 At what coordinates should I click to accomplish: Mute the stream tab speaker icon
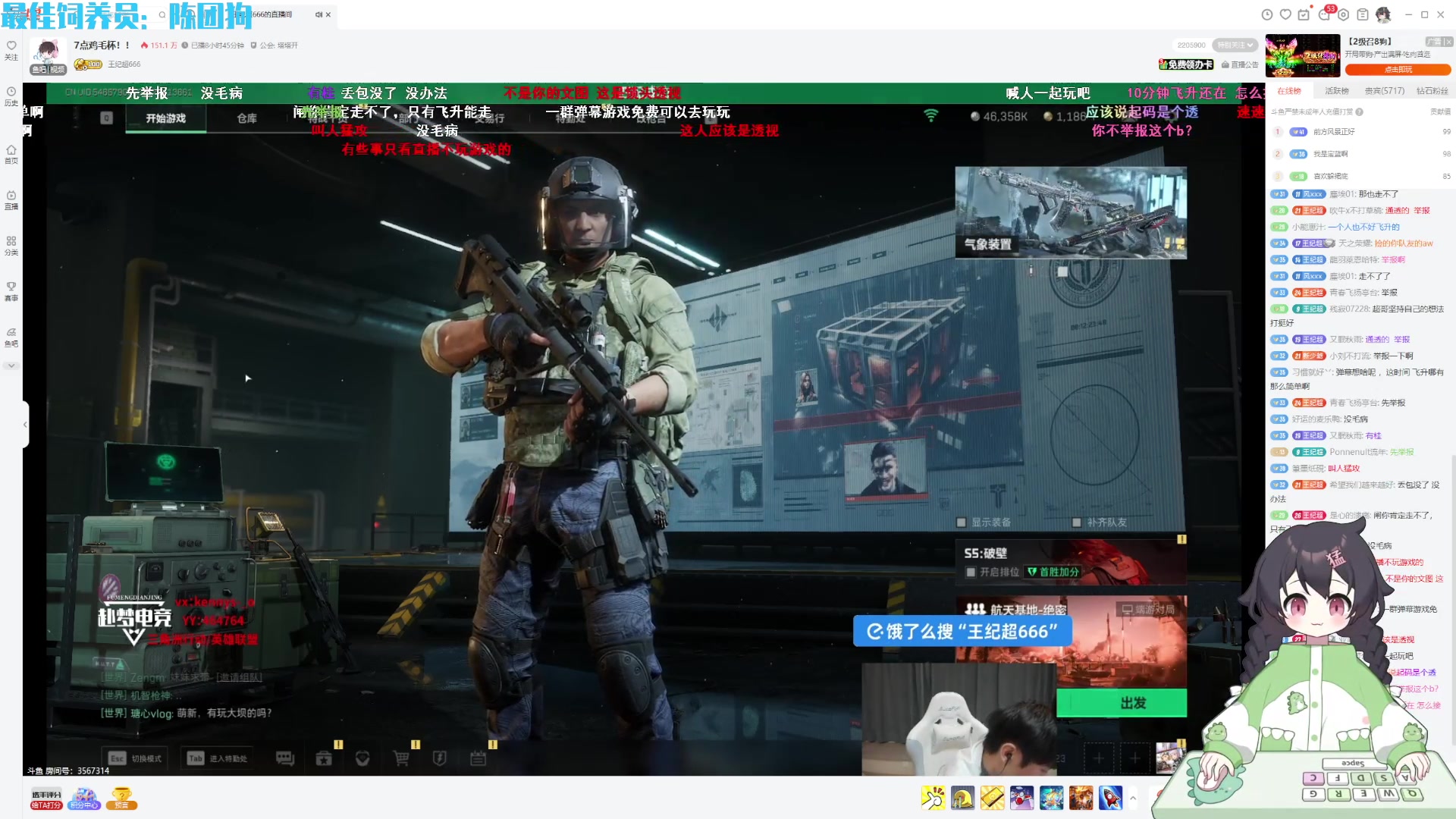318,14
